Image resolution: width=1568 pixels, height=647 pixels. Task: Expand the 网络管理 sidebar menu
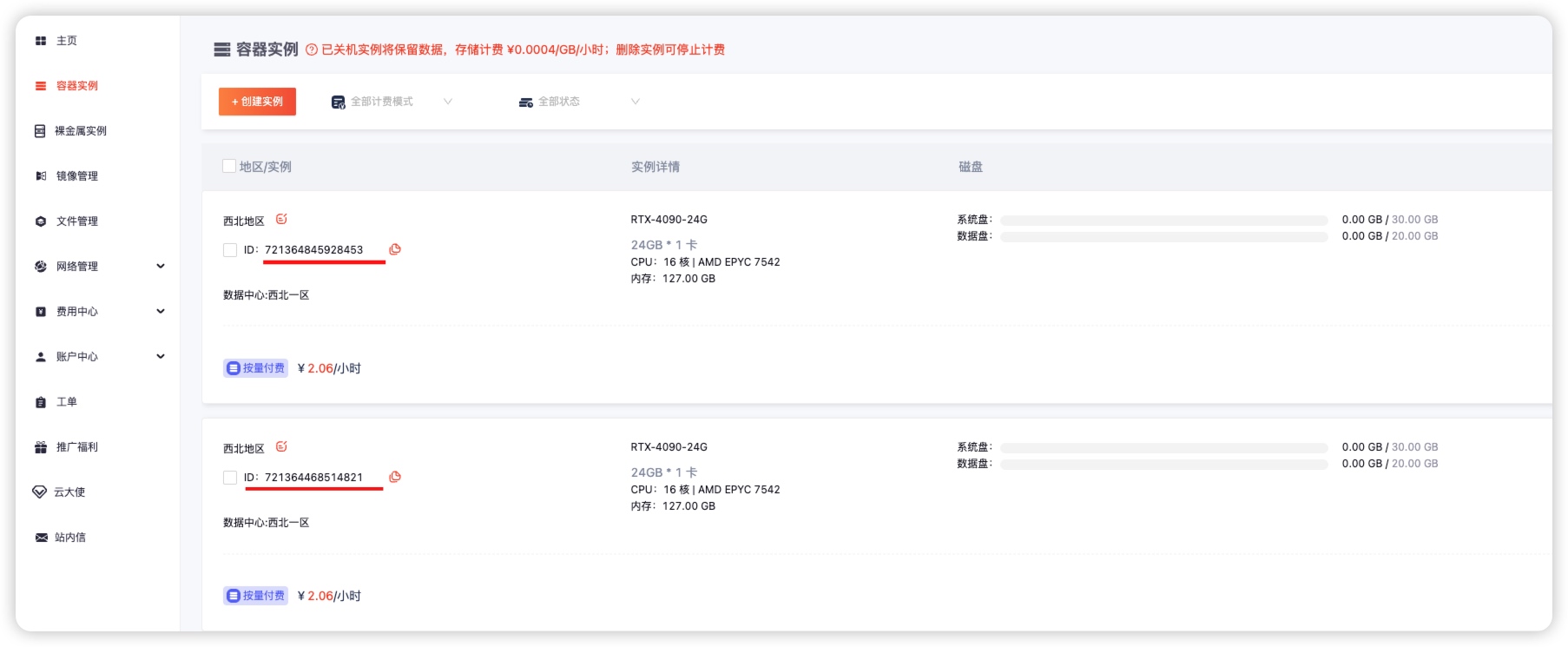161,267
